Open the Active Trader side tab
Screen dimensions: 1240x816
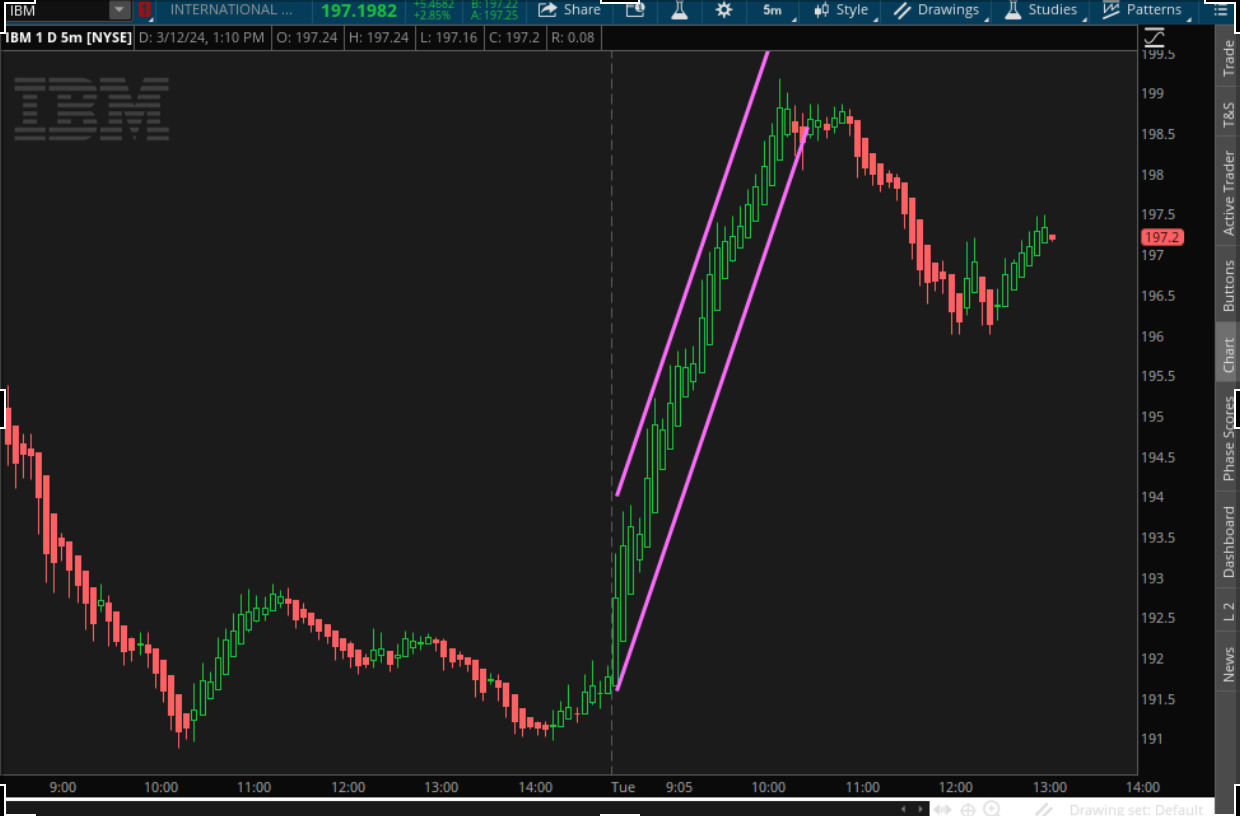(1229, 193)
